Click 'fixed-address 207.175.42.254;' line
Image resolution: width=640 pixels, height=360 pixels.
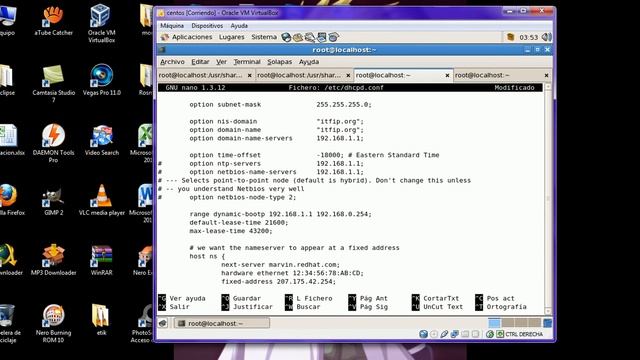(278, 282)
